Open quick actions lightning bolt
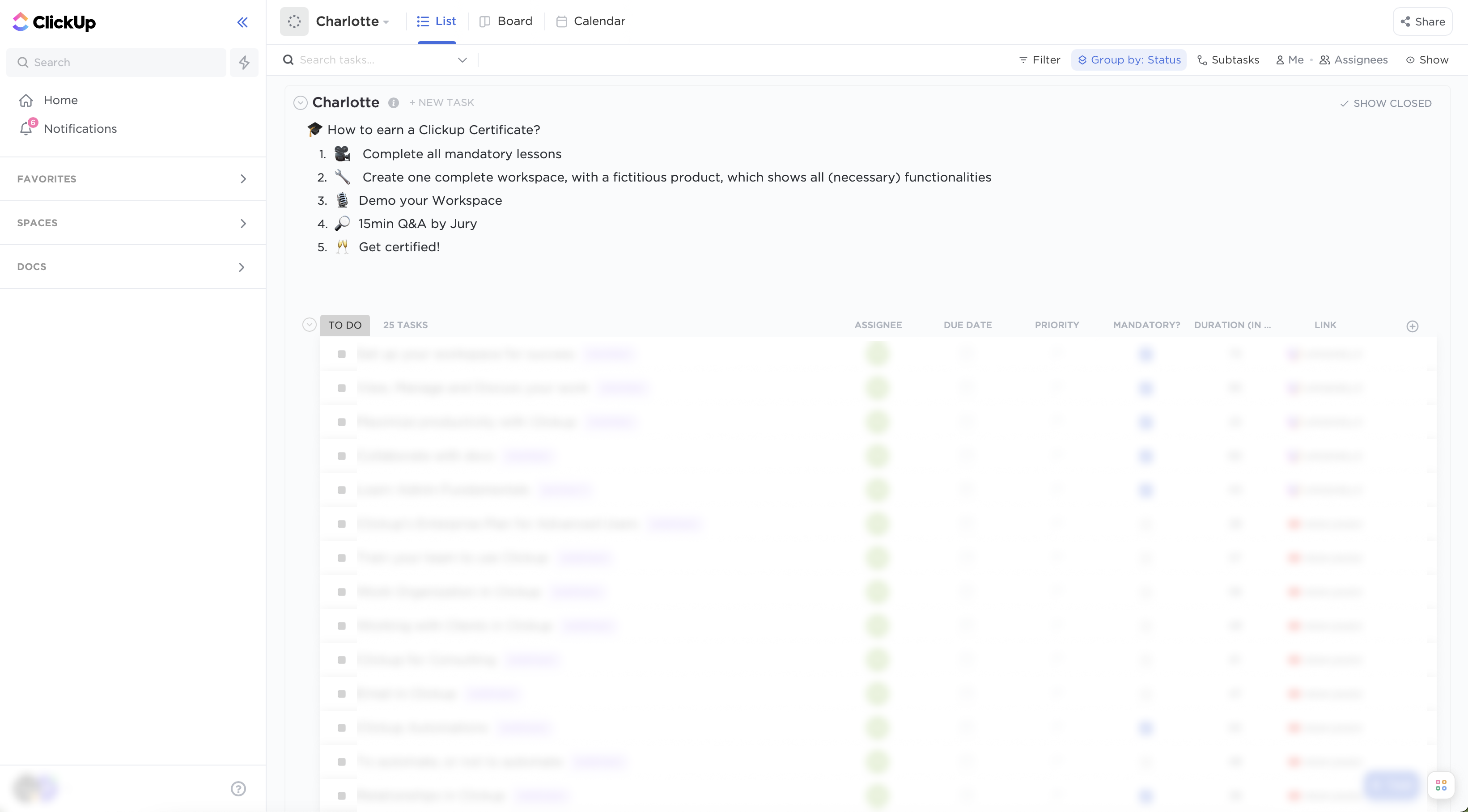 244,62
